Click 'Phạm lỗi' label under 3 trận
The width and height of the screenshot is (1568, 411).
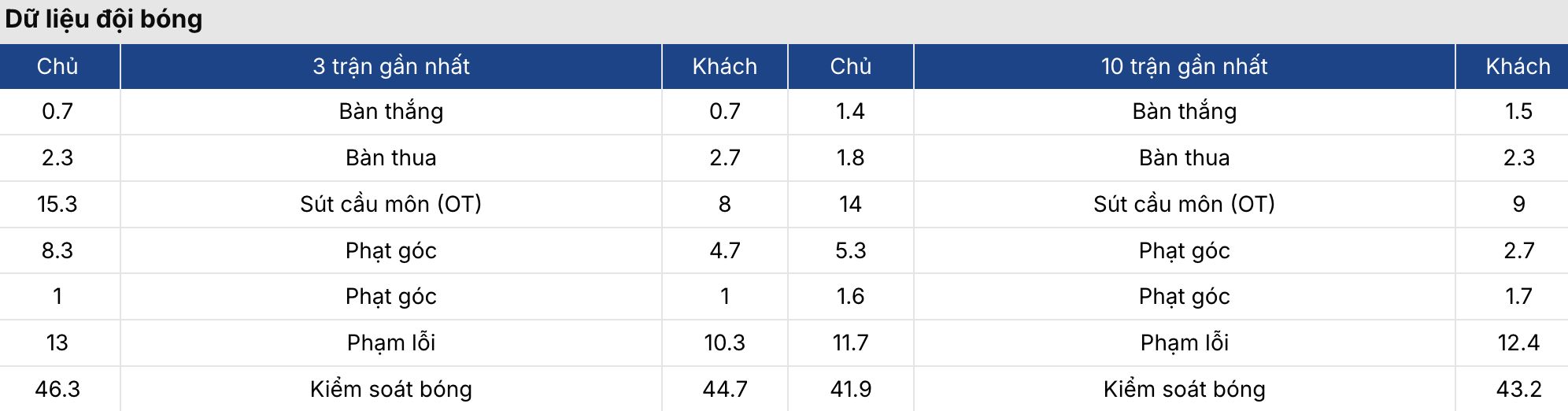[390, 342]
